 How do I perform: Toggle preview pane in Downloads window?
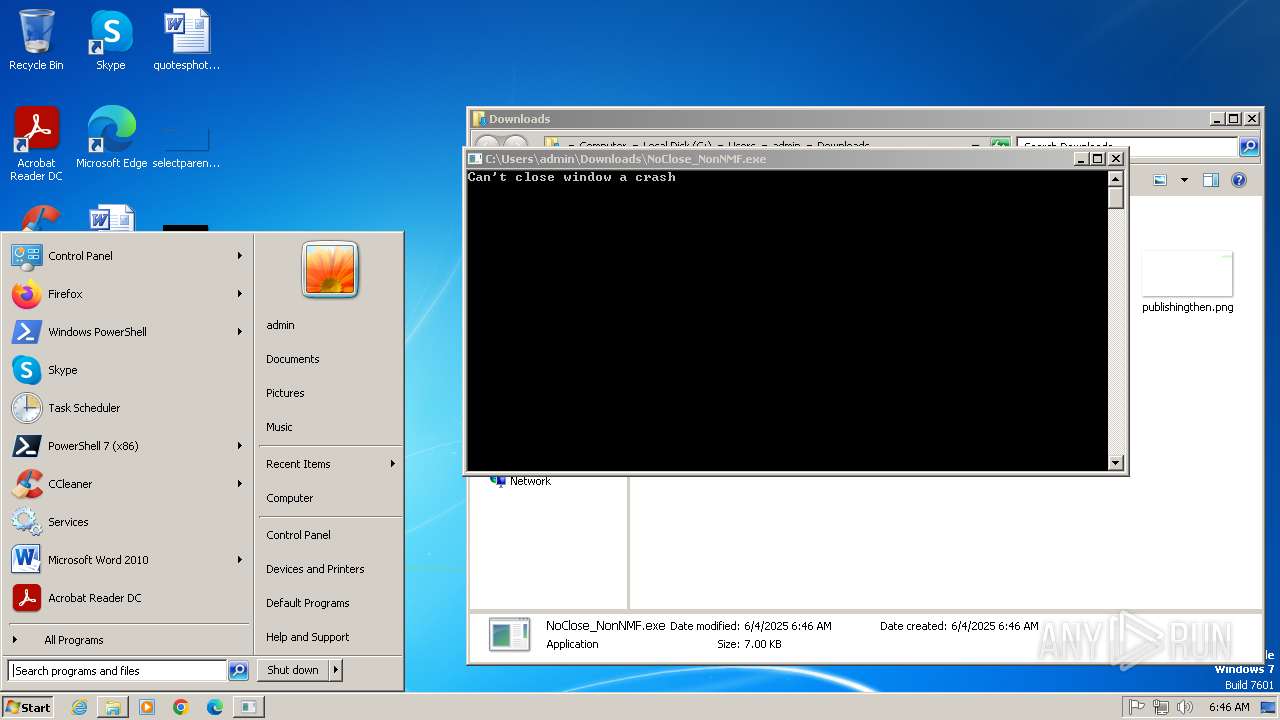1211,180
